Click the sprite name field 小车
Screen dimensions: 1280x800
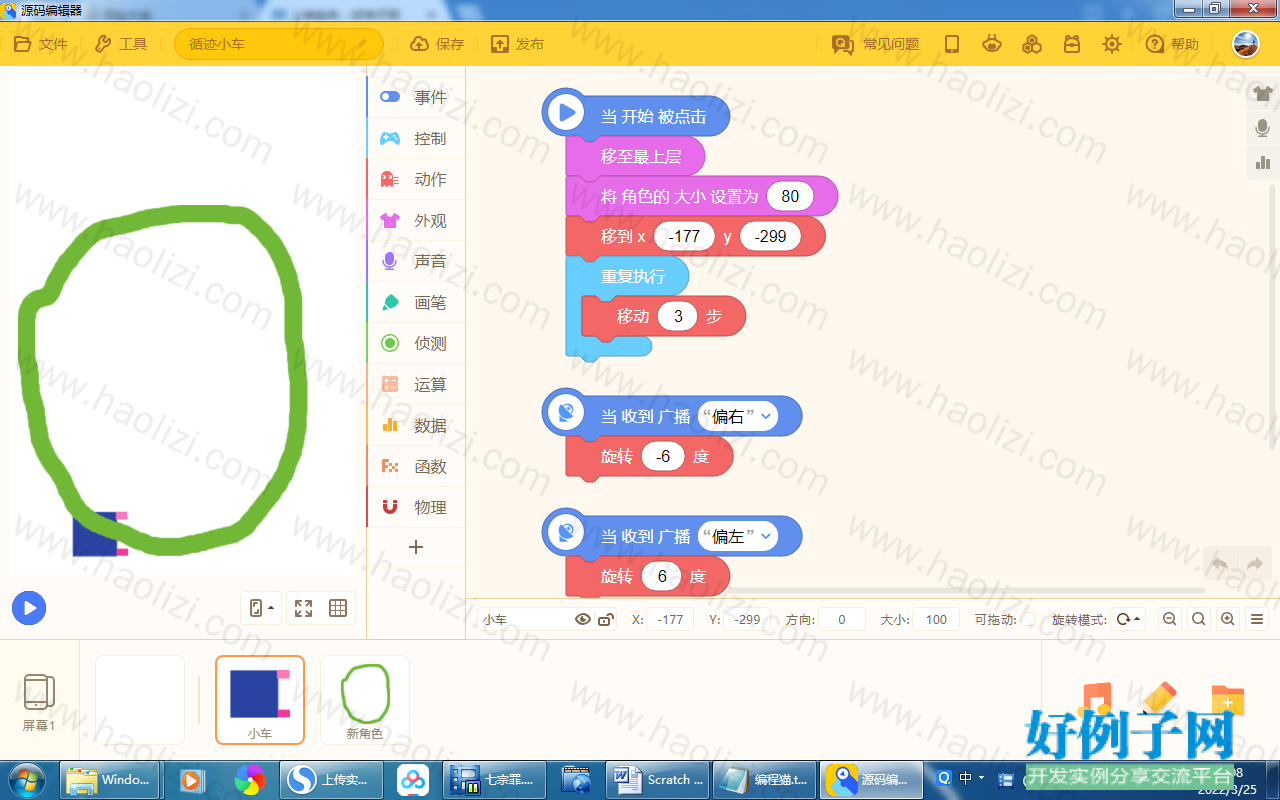[x=525, y=619]
